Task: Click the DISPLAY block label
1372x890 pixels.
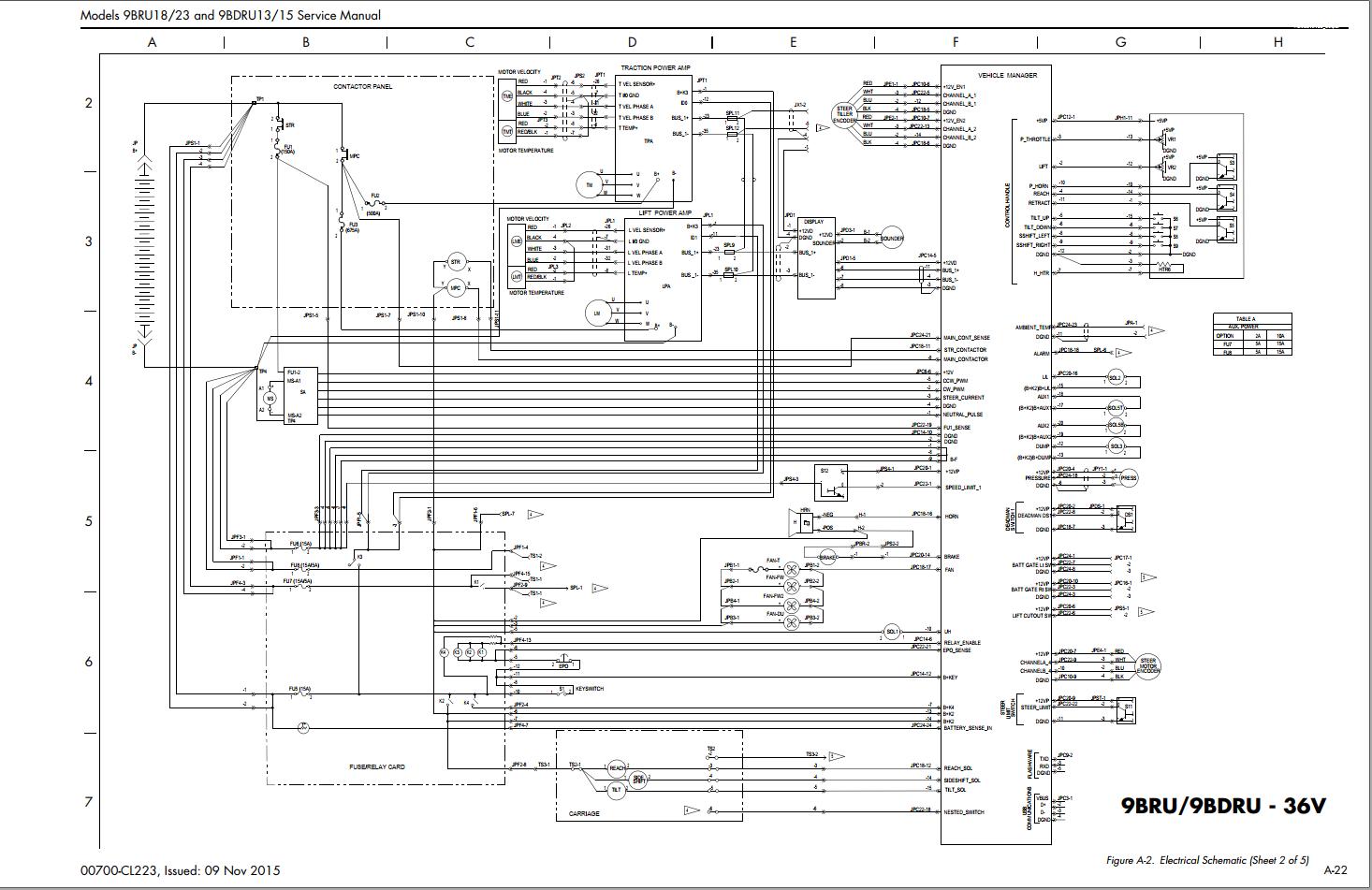Action: (813, 223)
